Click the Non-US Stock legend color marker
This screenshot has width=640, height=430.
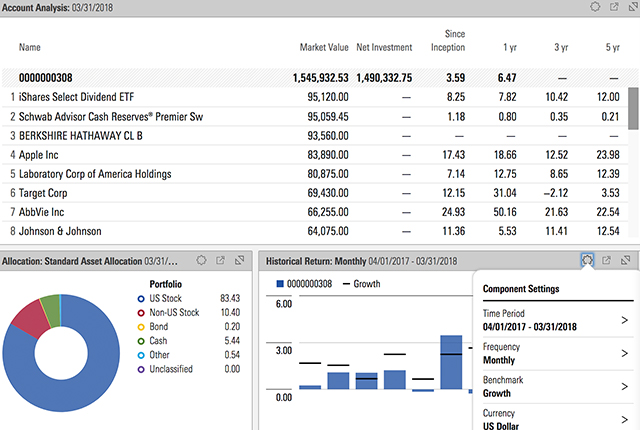coord(139,312)
